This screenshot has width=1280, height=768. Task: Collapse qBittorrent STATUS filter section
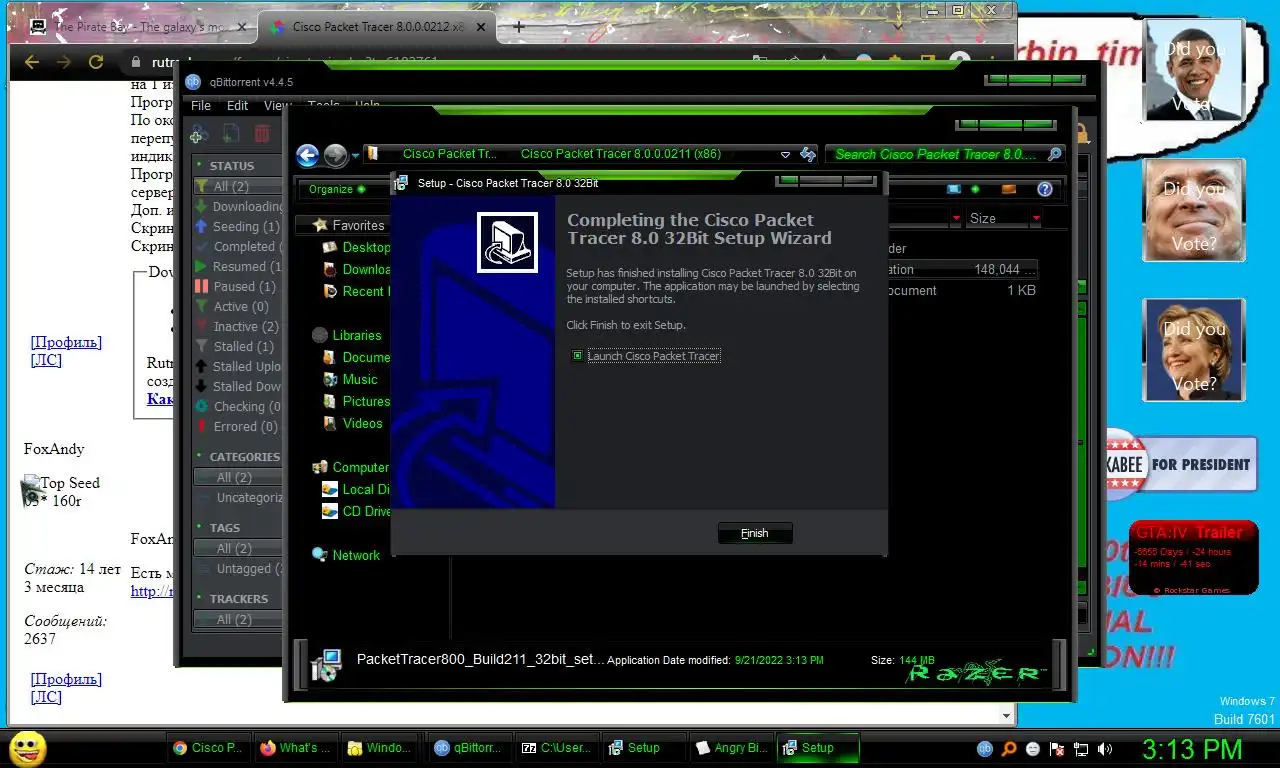[199, 165]
